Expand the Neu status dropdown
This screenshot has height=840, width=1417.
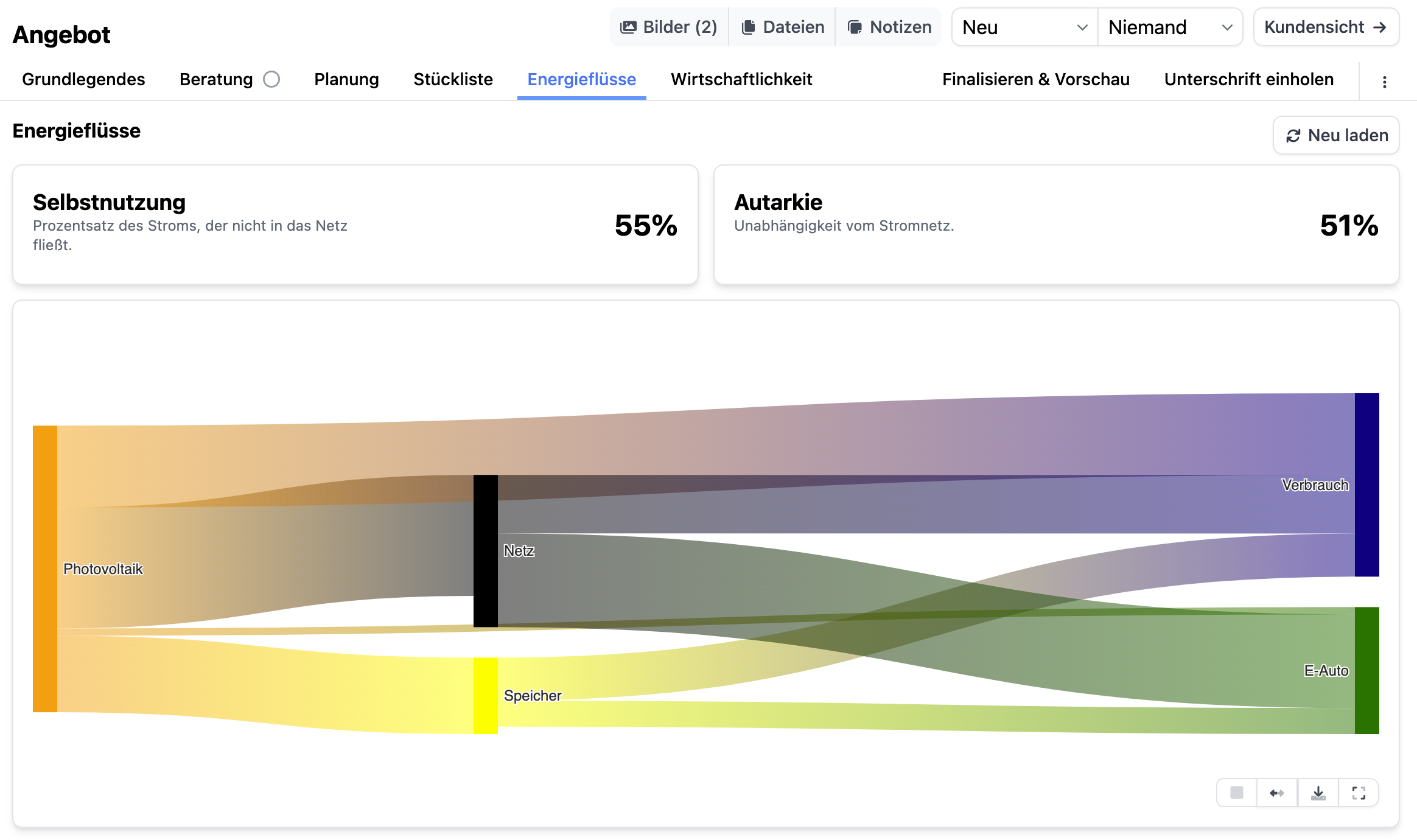click(1025, 27)
